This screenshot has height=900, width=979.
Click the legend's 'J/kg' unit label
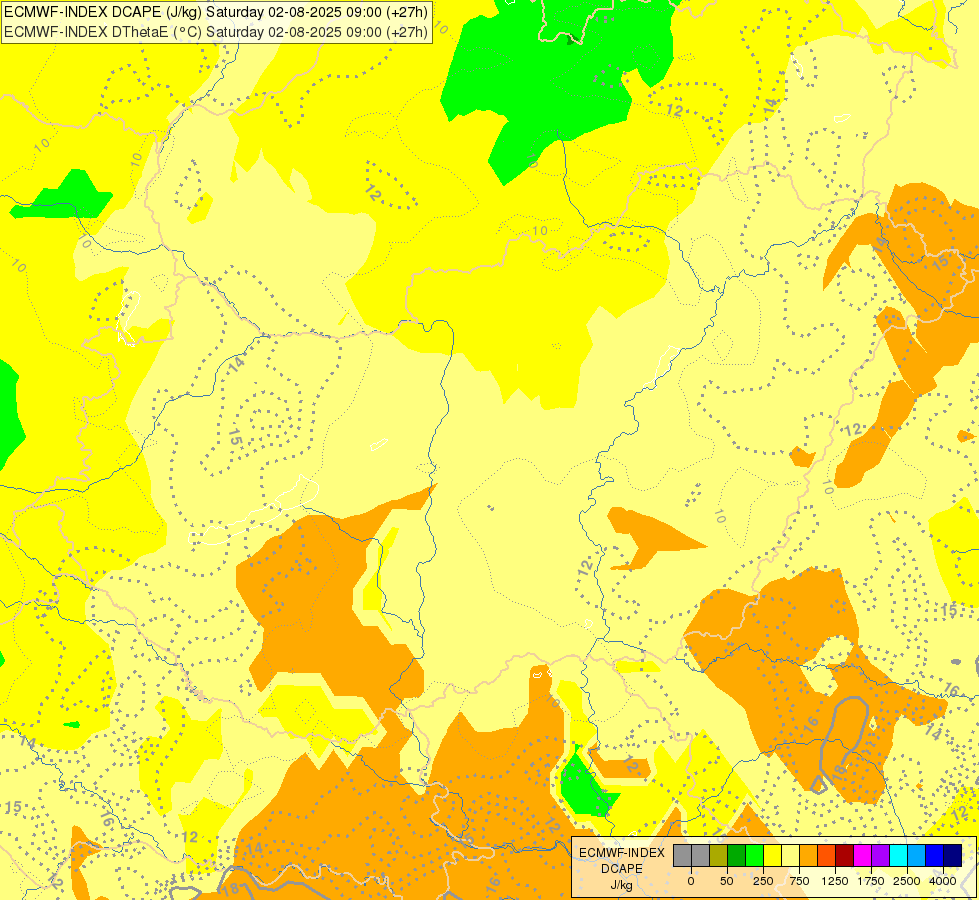tap(622, 885)
